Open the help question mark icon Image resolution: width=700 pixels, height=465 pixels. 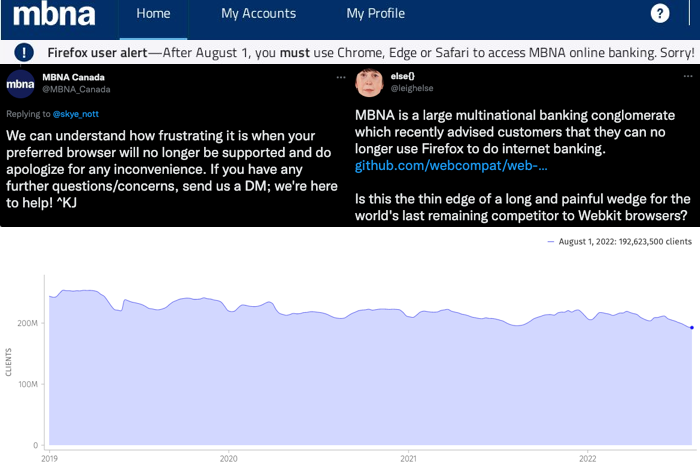659,14
